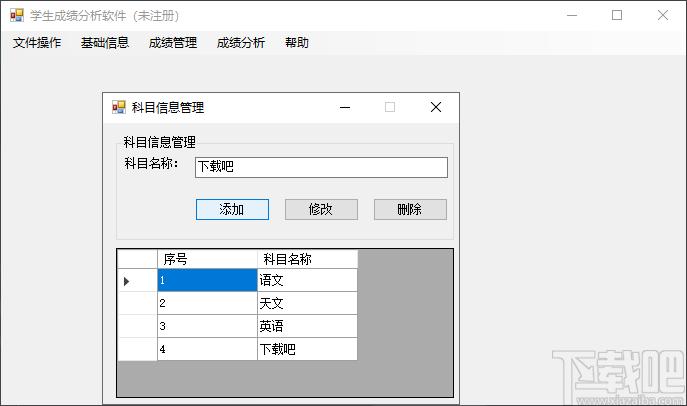Image resolution: width=687 pixels, height=406 pixels.
Task: Click the 科目信息管理 dialog title icon
Action: coord(119,107)
